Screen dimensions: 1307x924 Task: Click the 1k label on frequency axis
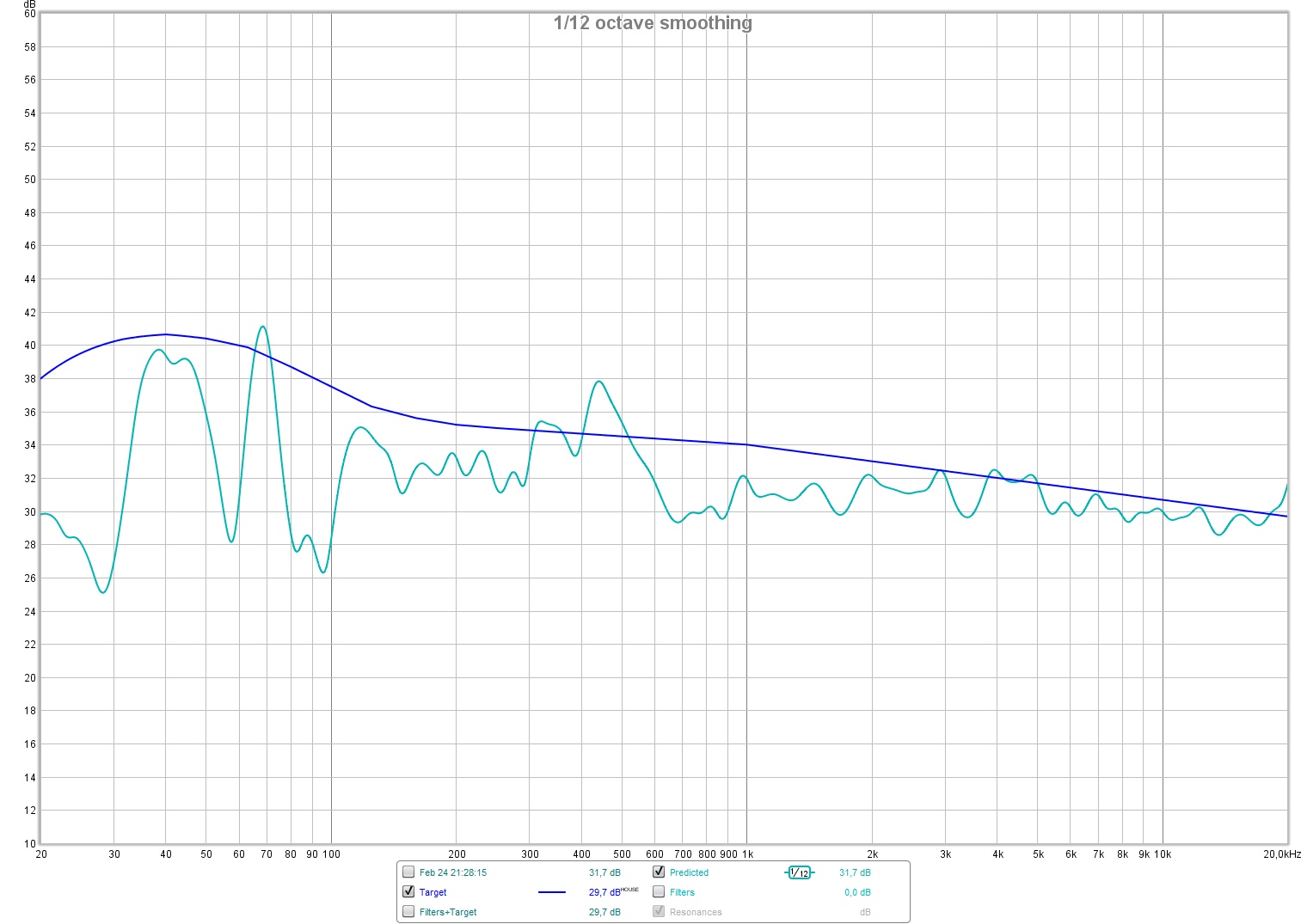coord(747,854)
